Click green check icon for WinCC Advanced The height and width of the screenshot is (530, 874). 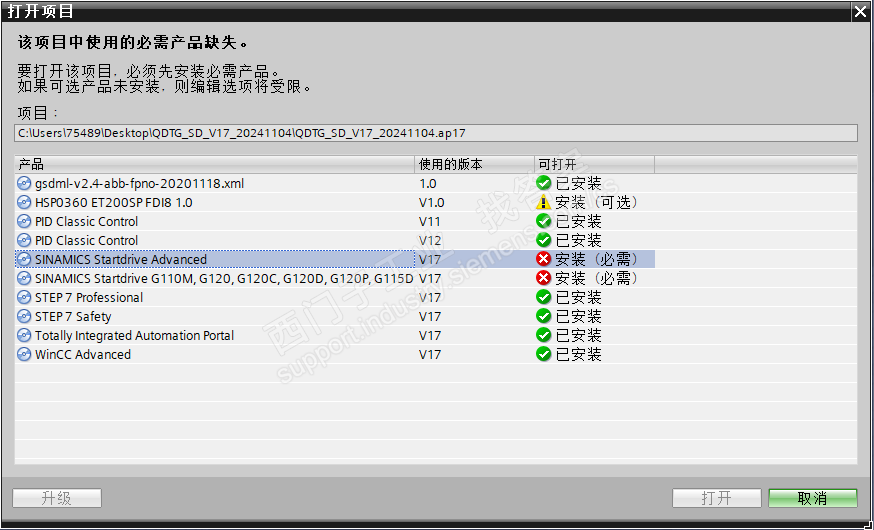tap(543, 354)
